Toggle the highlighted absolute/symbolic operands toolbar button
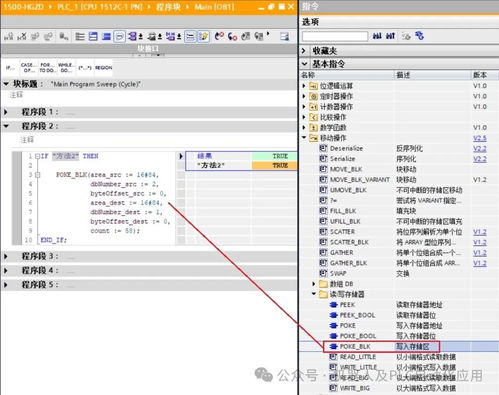 [x=119, y=36]
